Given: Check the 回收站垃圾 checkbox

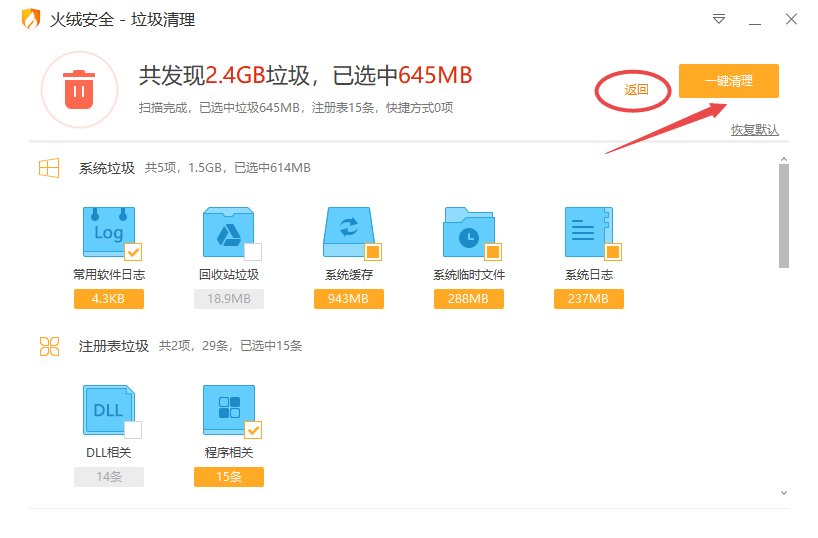Looking at the screenshot, I should point(253,252).
